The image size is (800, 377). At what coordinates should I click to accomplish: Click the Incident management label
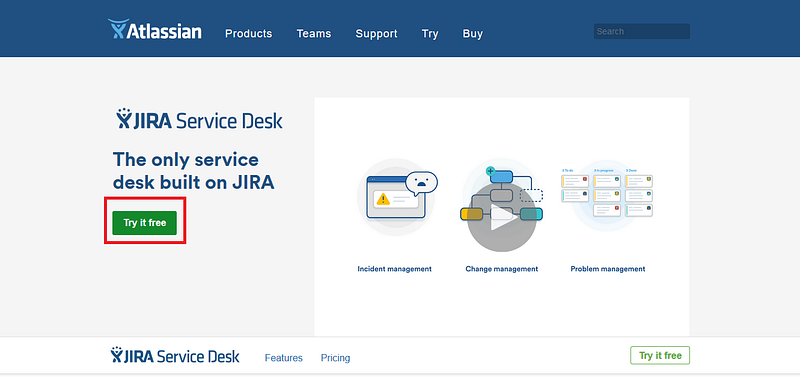[394, 269]
